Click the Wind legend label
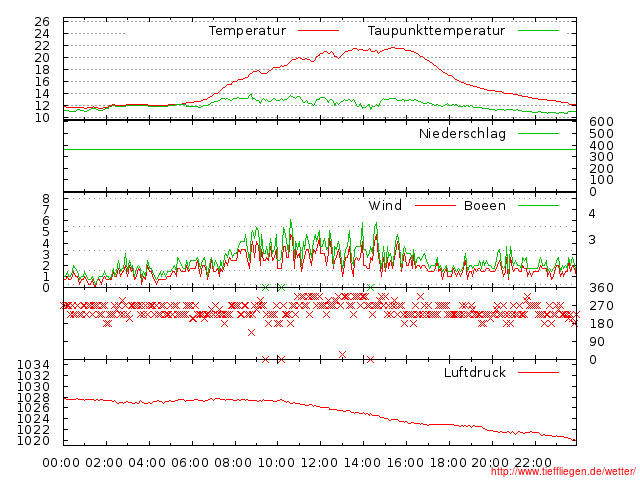 (385, 205)
